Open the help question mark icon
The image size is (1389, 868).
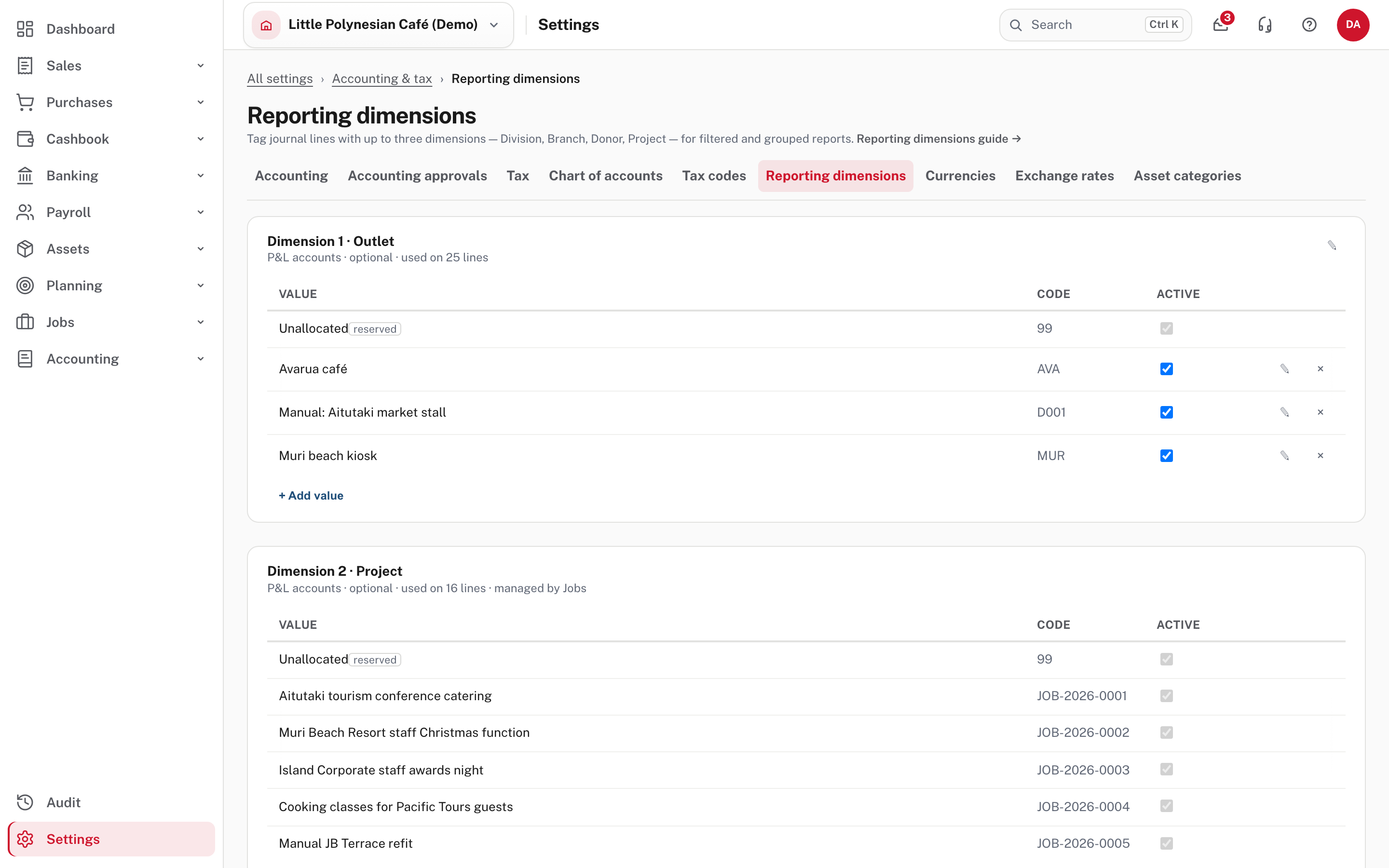click(x=1308, y=25)
